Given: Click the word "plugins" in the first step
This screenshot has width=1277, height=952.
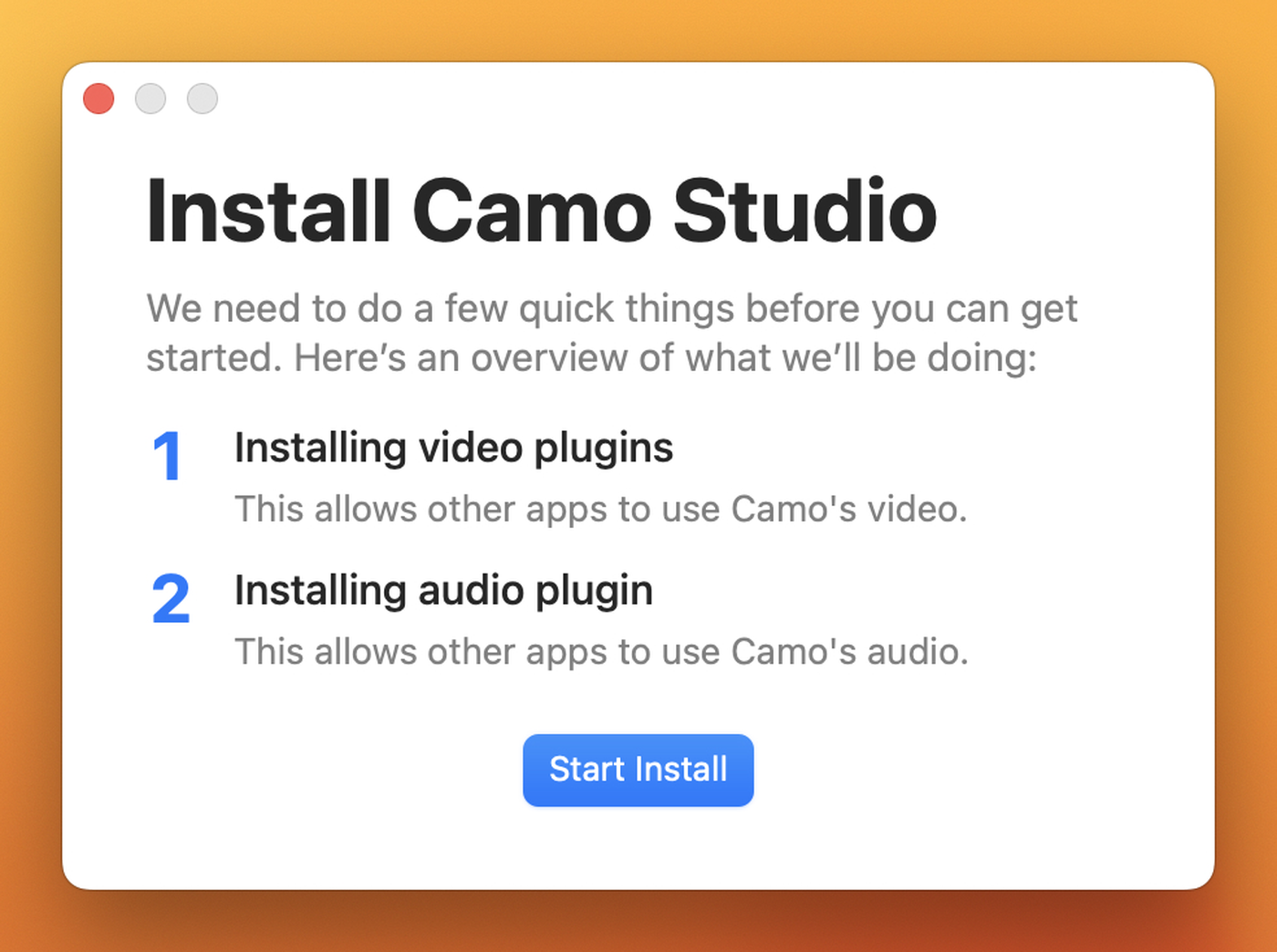Looking at the screenshot, I should click(x=604, y=450).
